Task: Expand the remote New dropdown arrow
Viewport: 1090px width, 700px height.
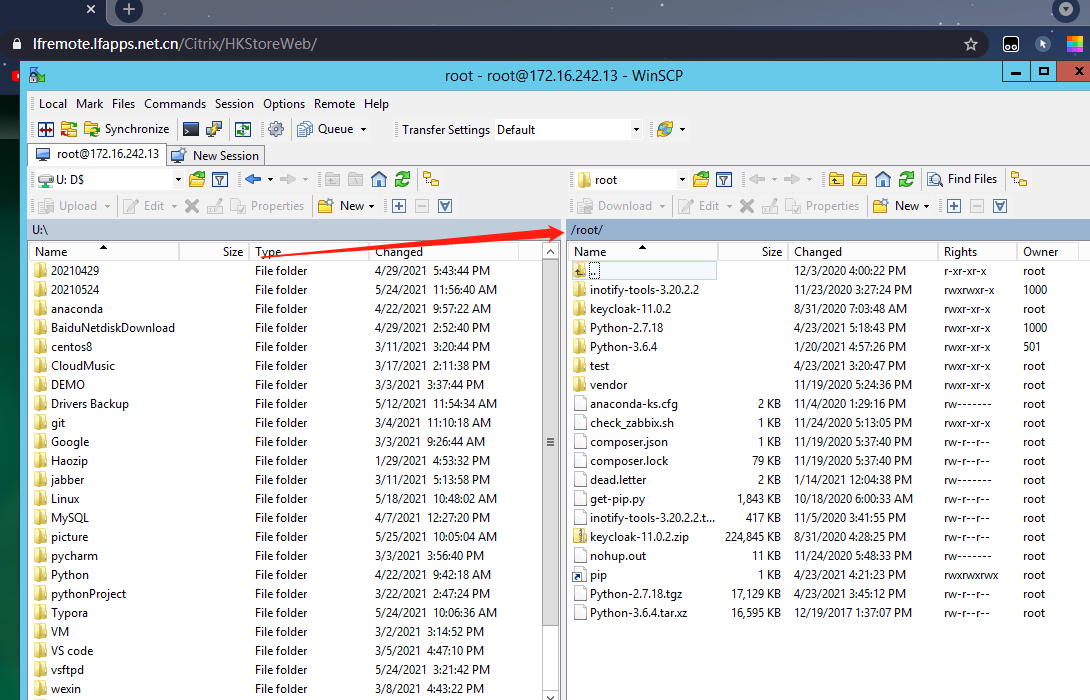Action: 927,206
